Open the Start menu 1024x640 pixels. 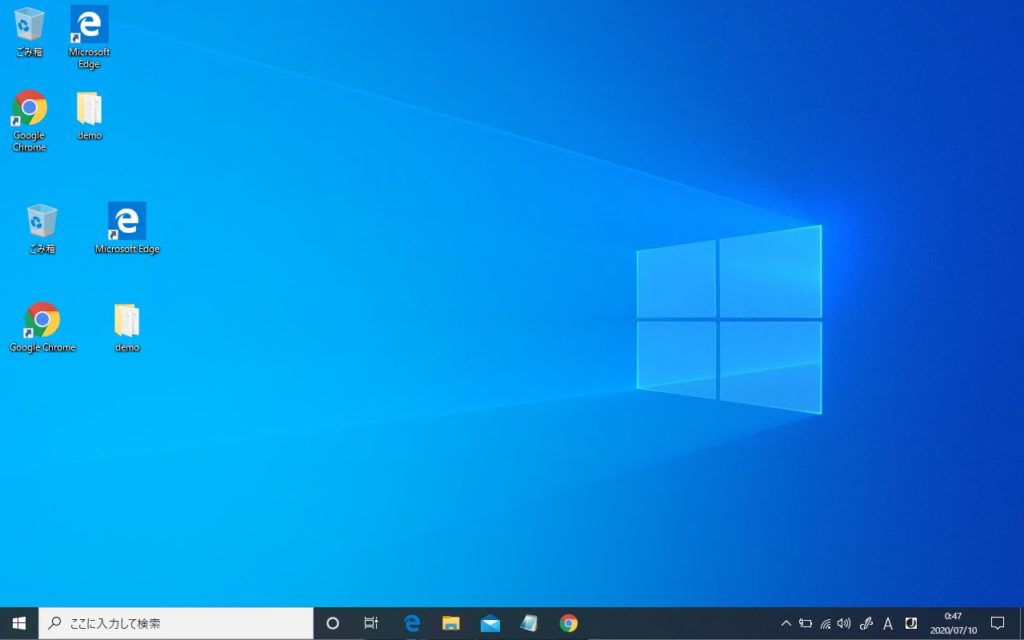[19, 622]
